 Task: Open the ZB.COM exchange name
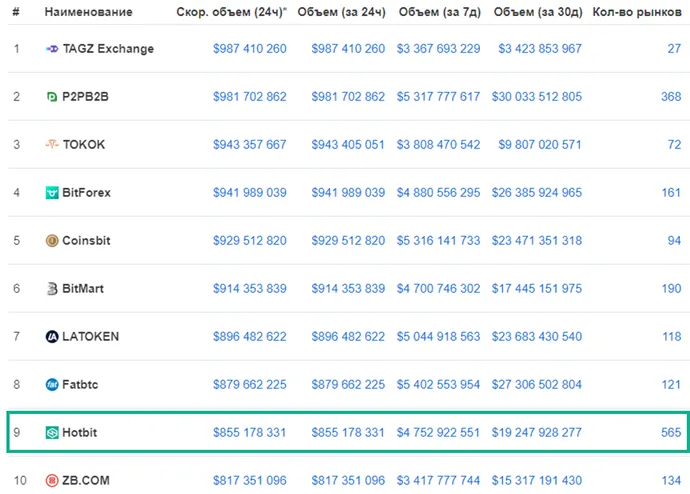click(x=86, y=480)
